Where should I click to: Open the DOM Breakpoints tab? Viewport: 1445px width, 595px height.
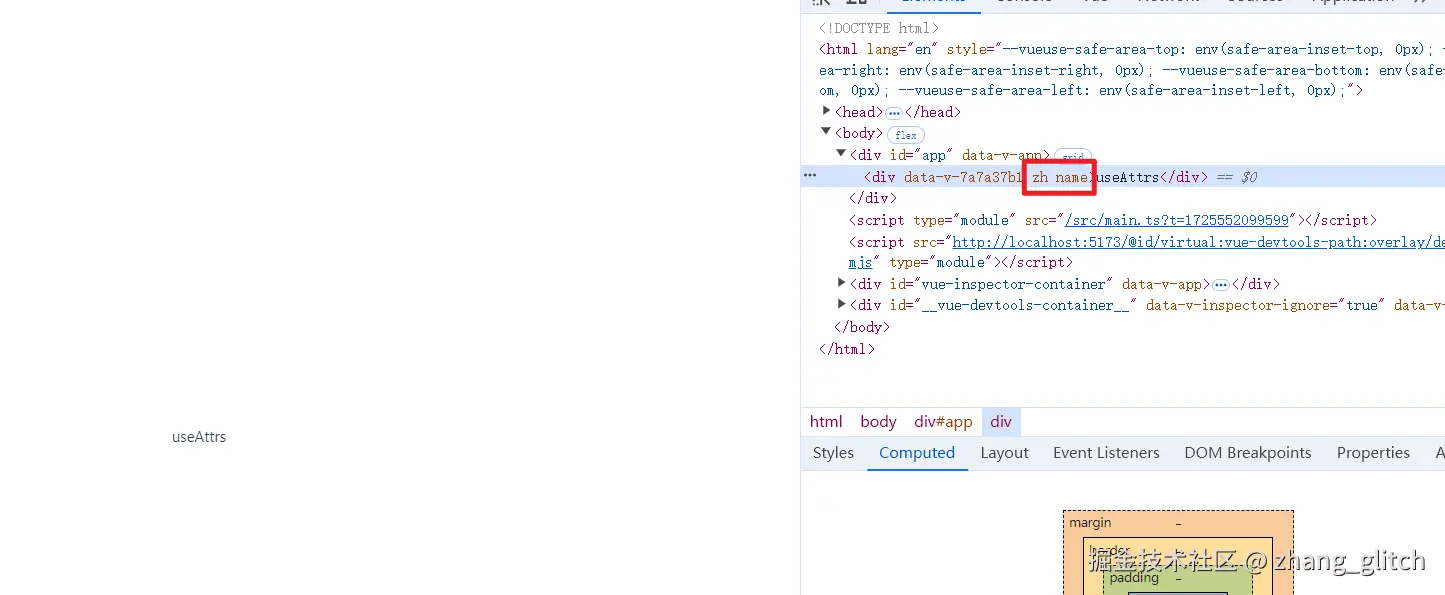[1248, 453]
